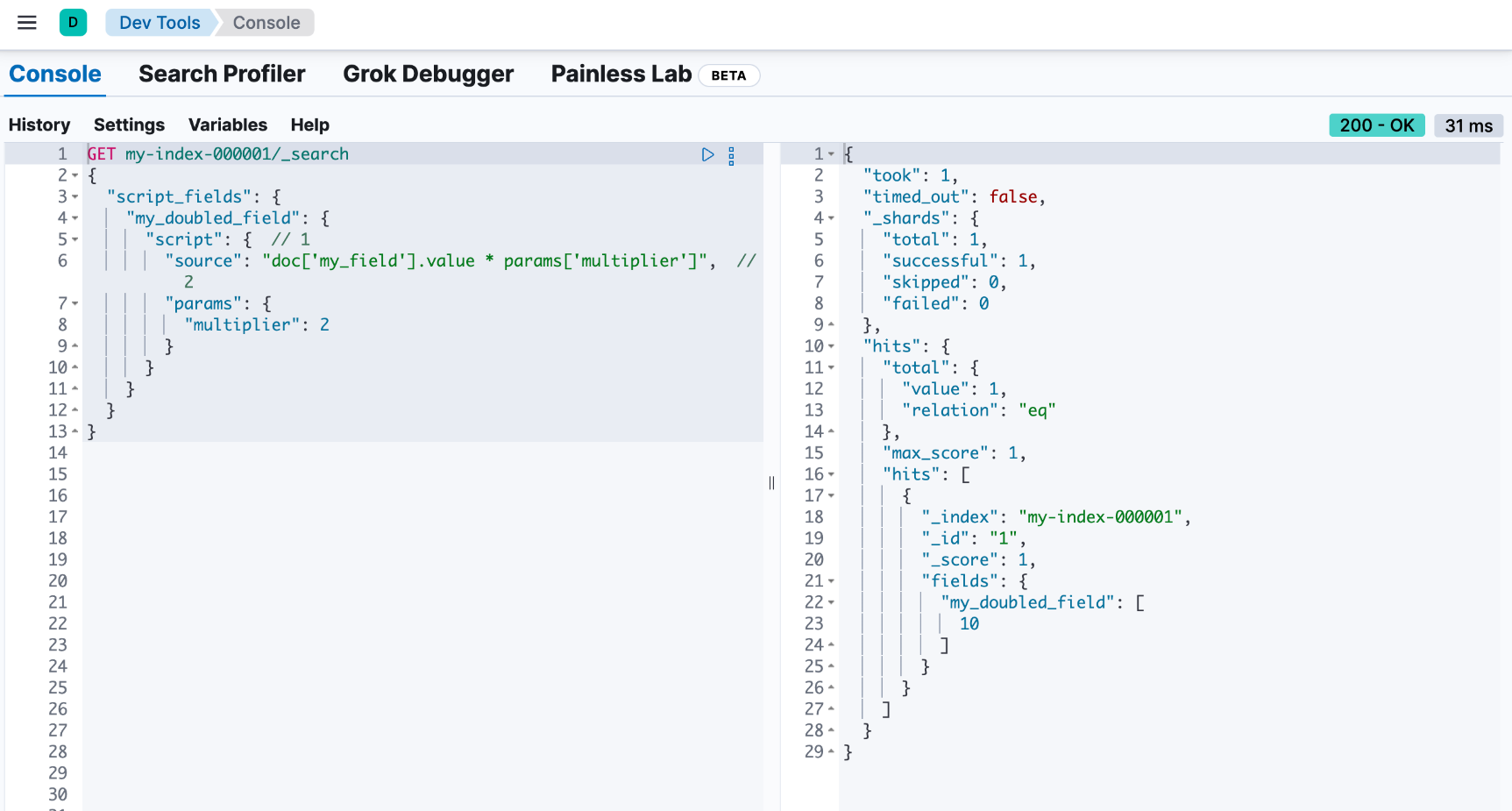Screen dimensions: 1512x811
Task: Click the panel resize divider handle
Action: click(771, 482)
